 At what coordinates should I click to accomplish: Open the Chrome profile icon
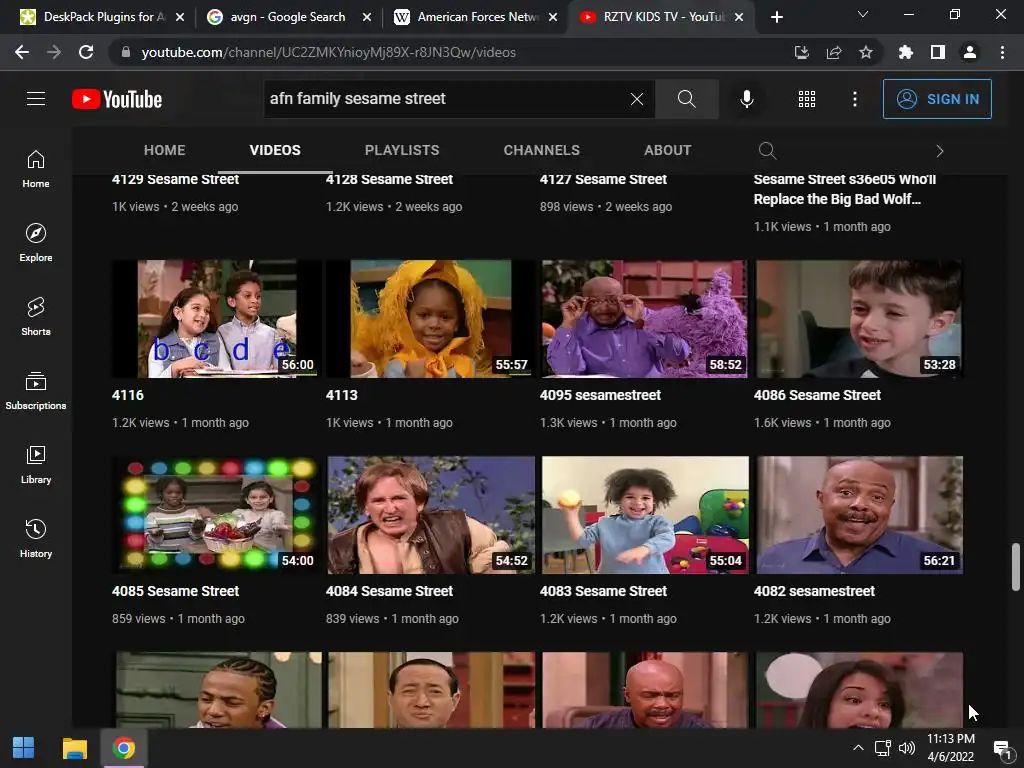970,52
